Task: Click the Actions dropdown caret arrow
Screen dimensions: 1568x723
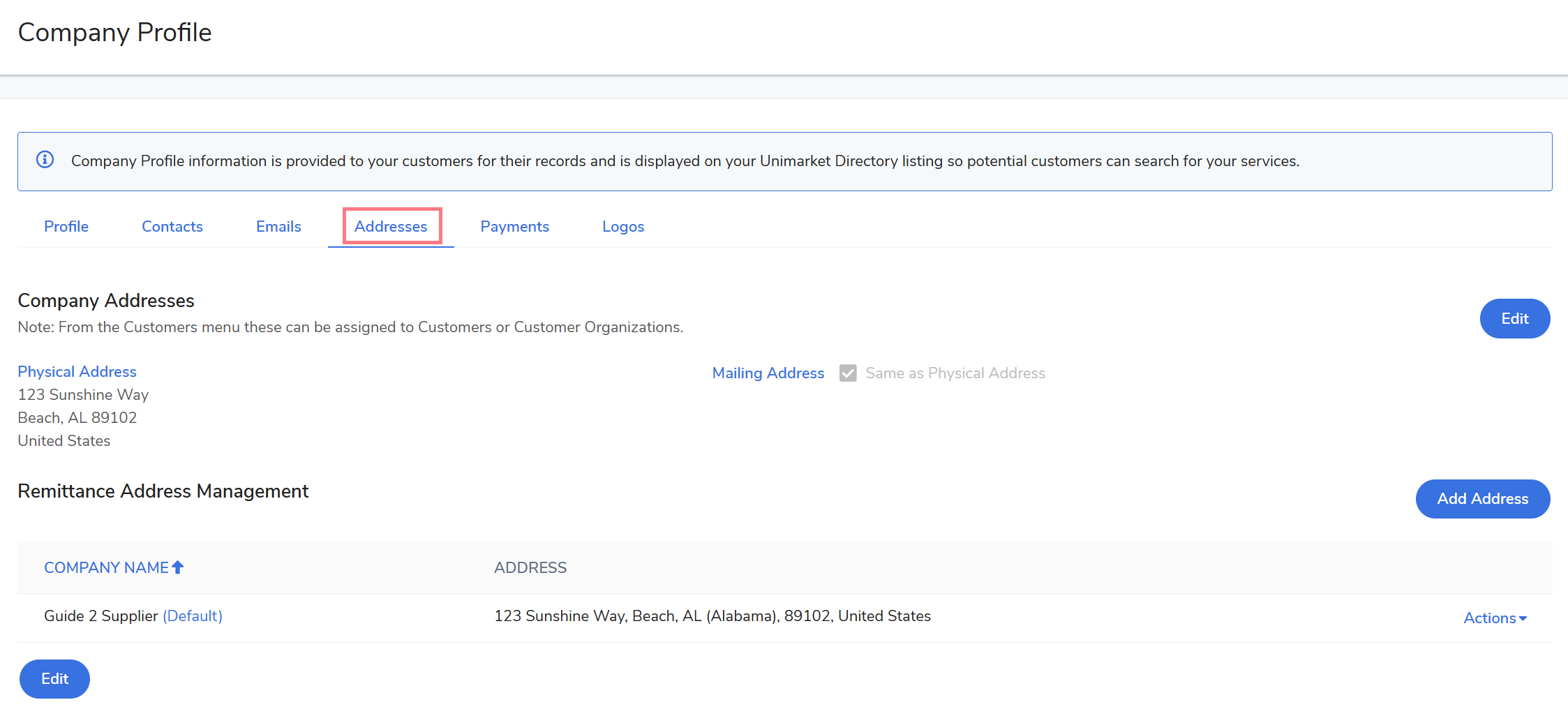Action: [x=1523, y=619]
